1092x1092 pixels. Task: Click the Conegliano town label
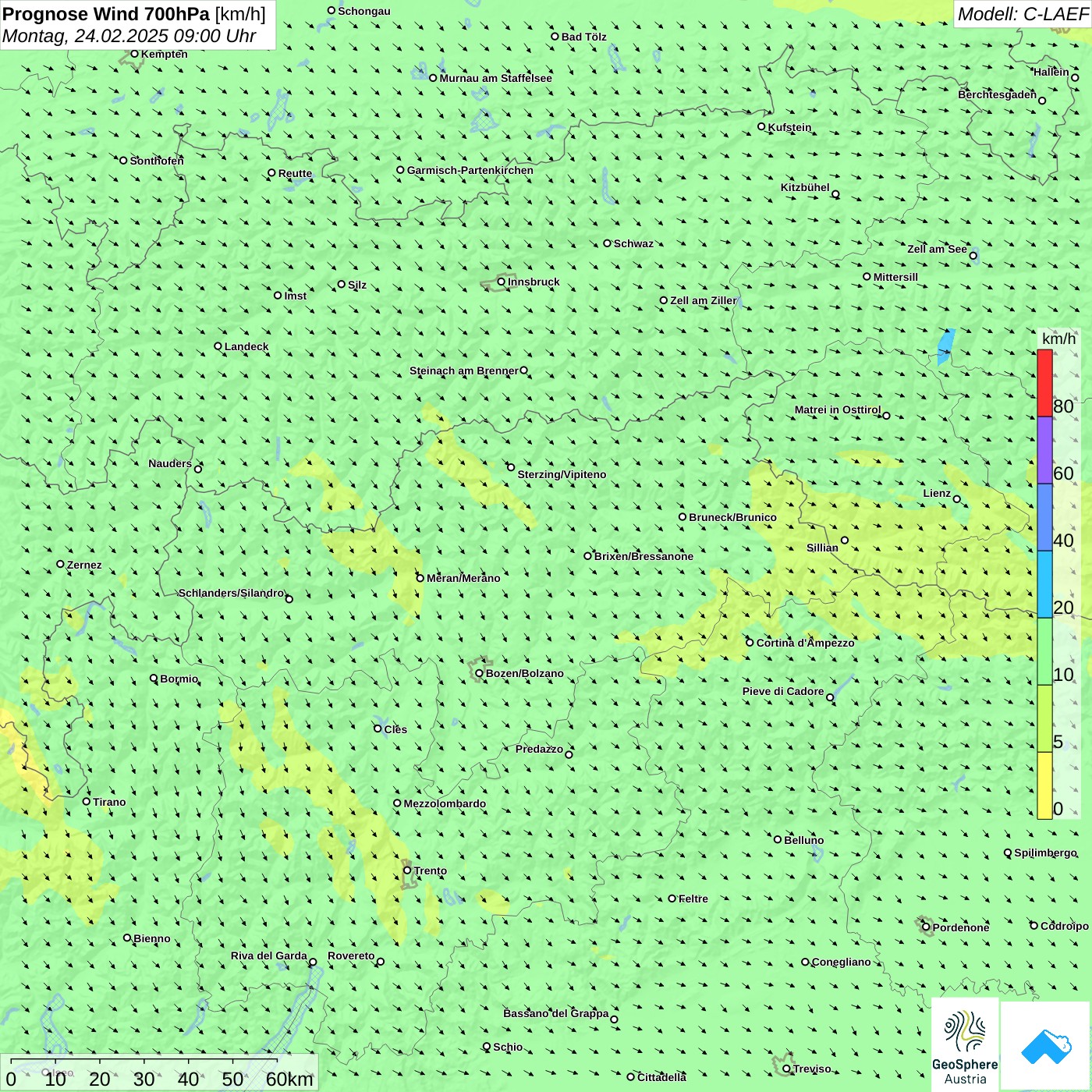click(841, 962)
